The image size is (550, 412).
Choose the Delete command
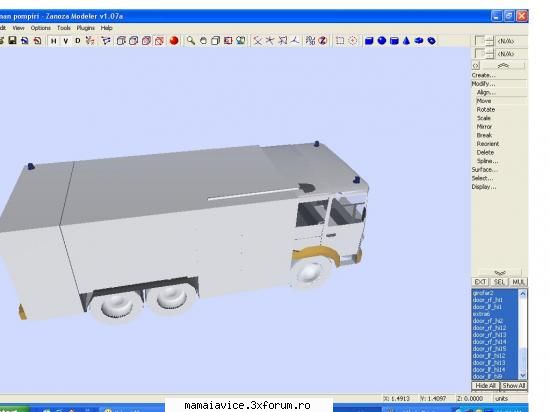point(485,152)
